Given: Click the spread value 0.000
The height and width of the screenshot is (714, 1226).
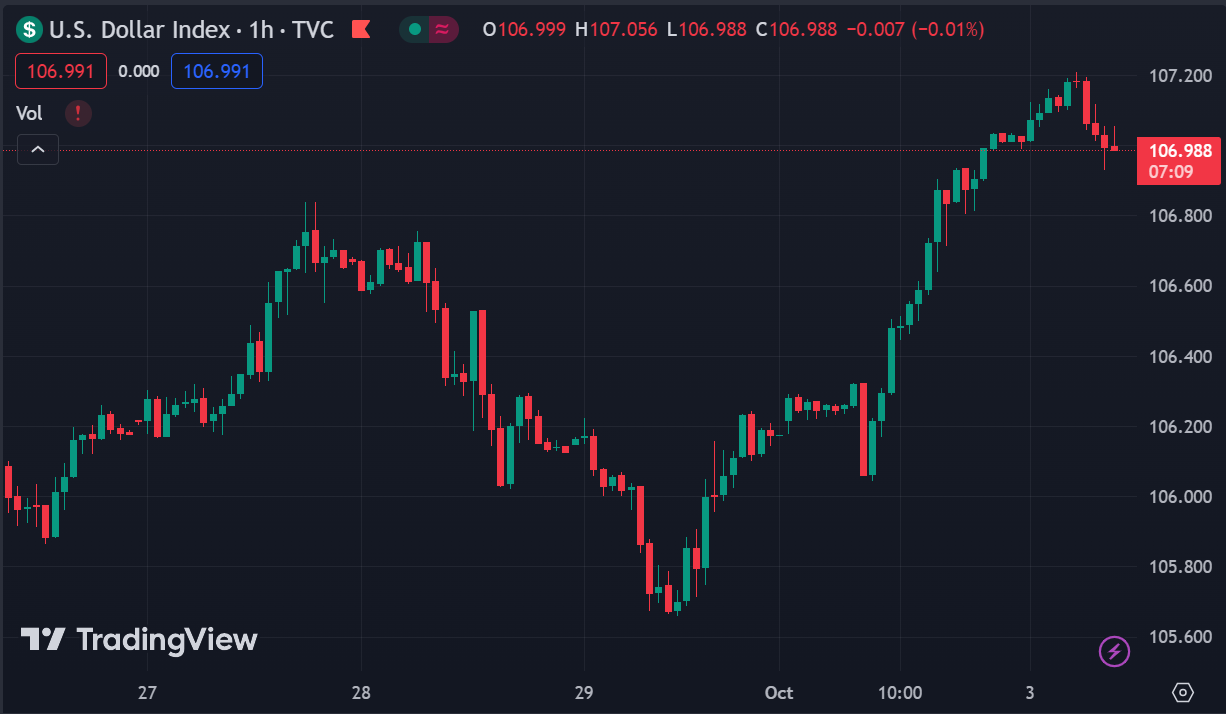Looking at the screenshot, I should (x=138, y=71).
